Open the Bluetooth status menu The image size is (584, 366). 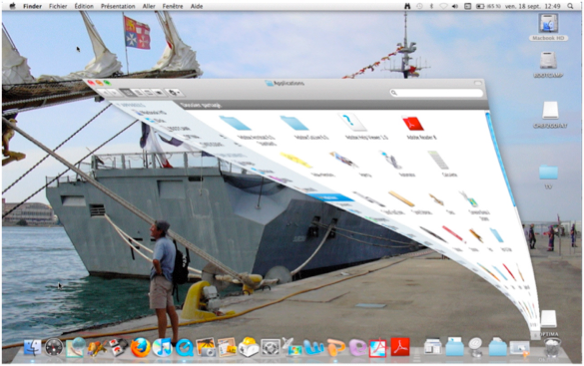coord(431,6)
